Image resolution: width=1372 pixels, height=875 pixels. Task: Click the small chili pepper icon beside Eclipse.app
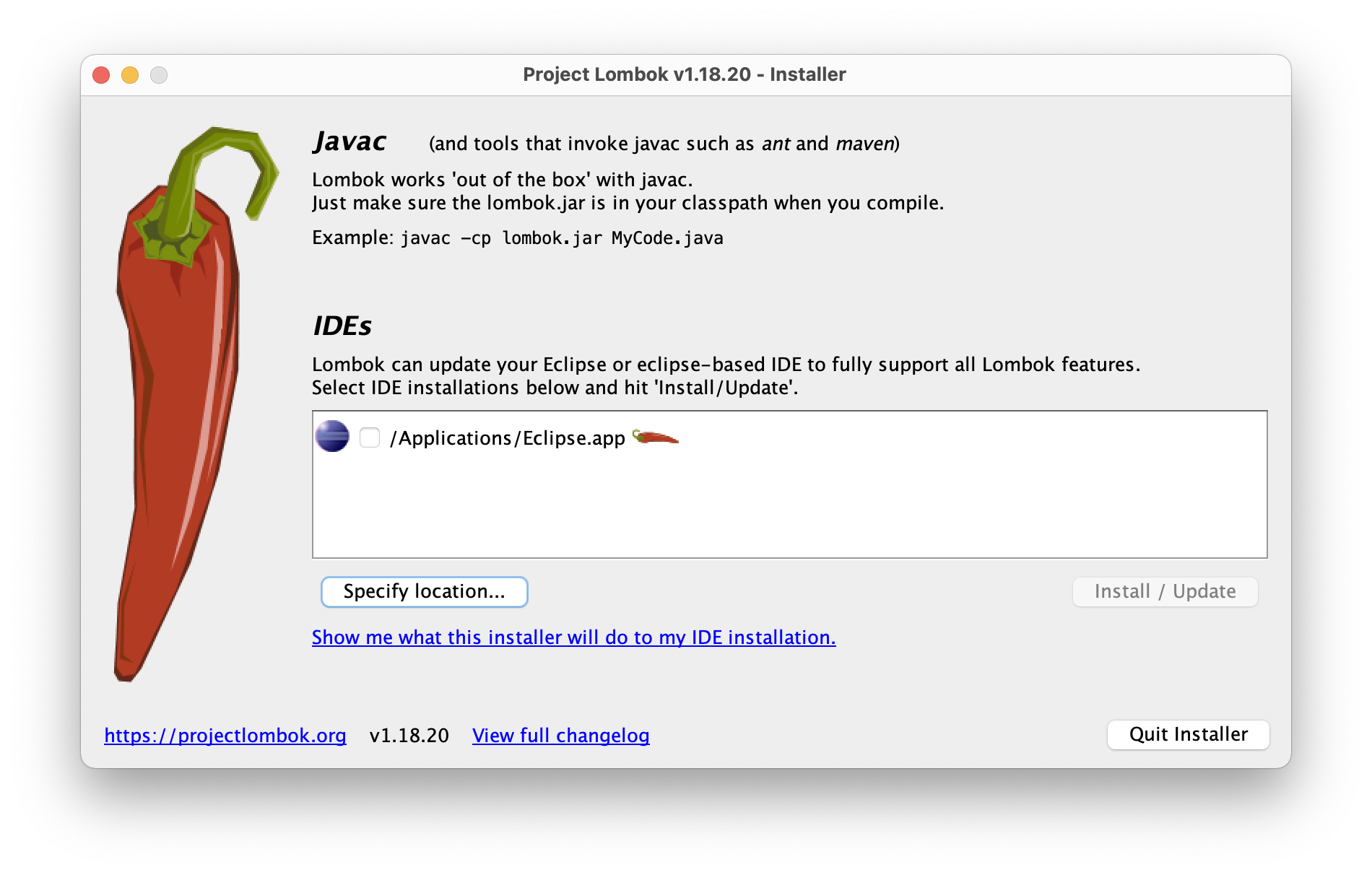click(x=655, y=437)
